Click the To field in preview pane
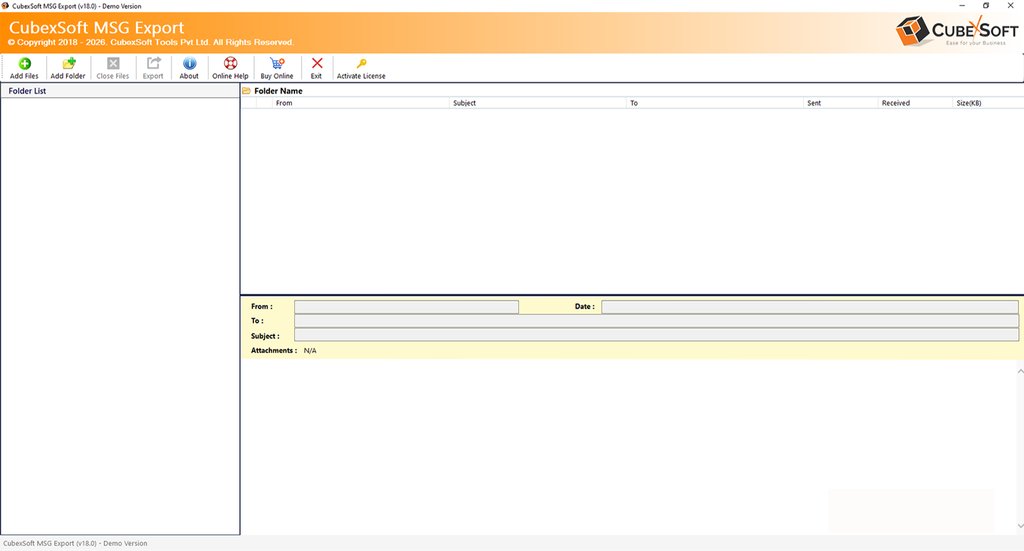1024x551 pixels. point(656,321)
